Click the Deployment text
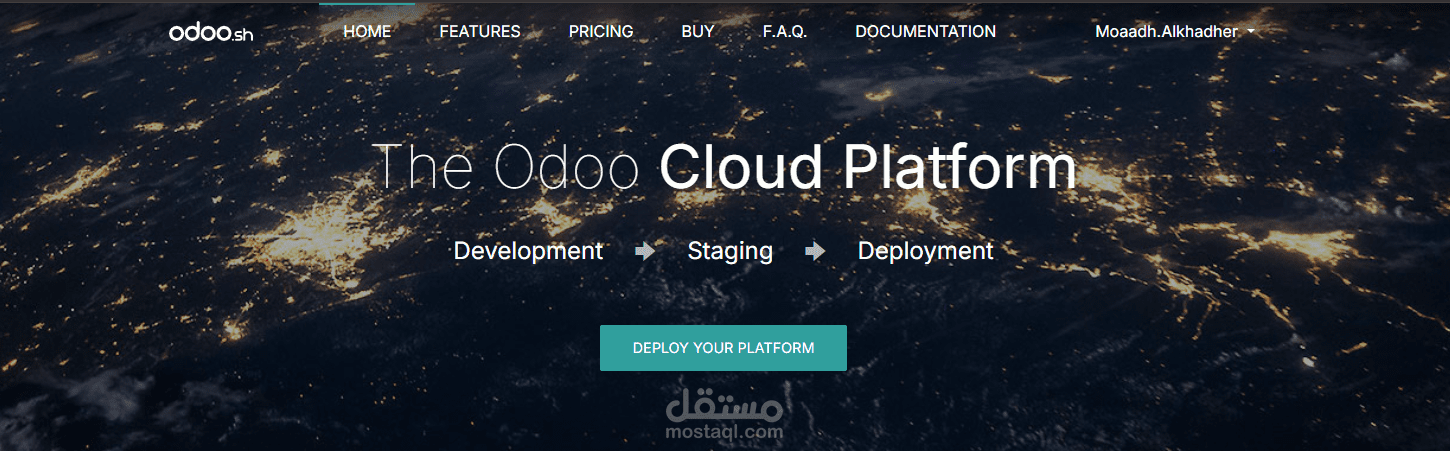Viewport: 1450px width, 451px height. (926, 250)
